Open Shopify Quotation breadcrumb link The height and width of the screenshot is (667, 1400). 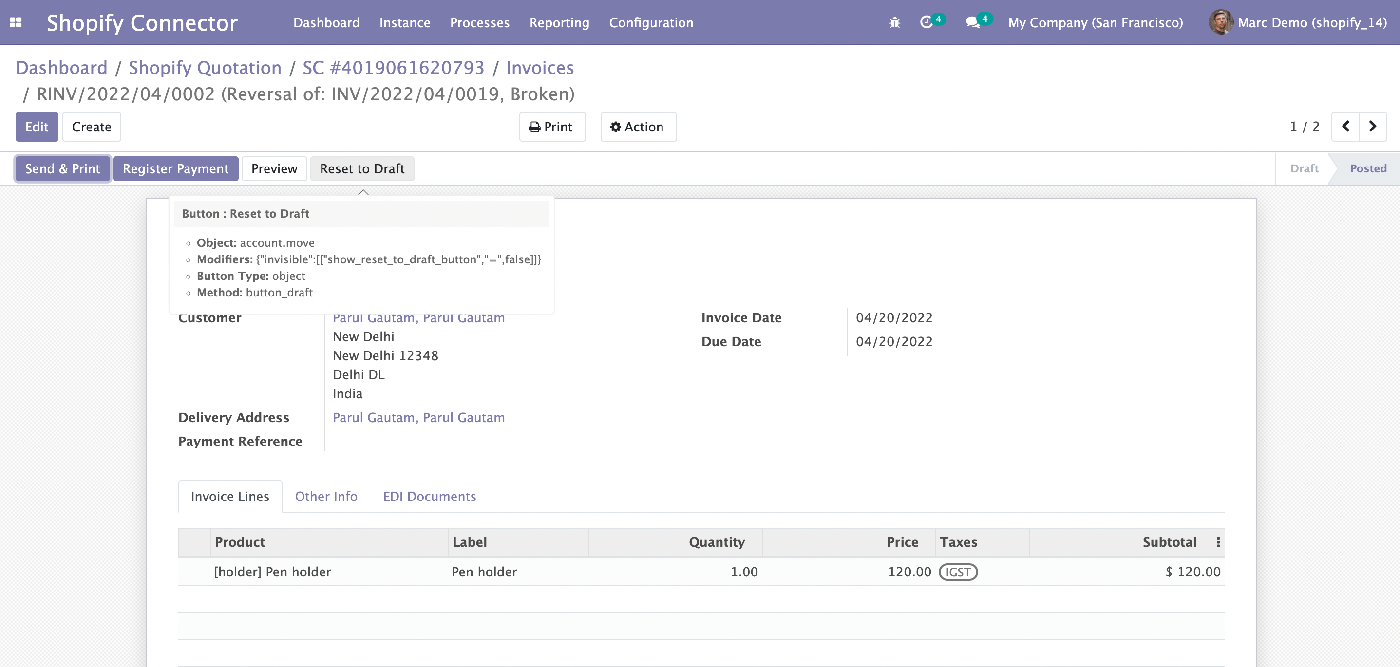tap(205, 68)
